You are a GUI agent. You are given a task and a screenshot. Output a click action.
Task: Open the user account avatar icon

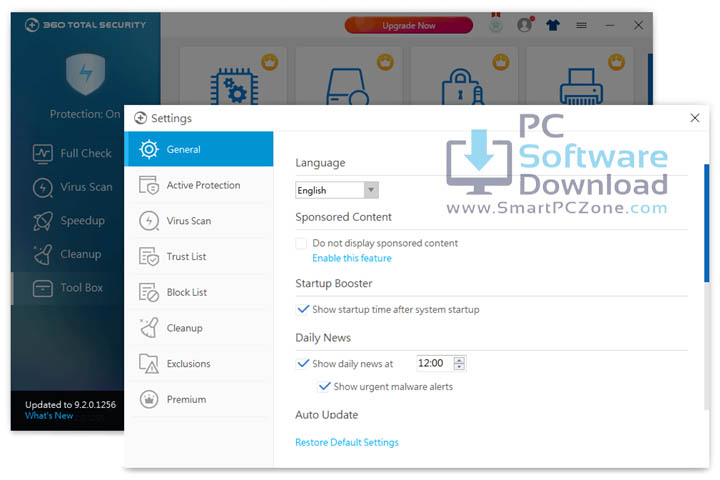[525, 24]
